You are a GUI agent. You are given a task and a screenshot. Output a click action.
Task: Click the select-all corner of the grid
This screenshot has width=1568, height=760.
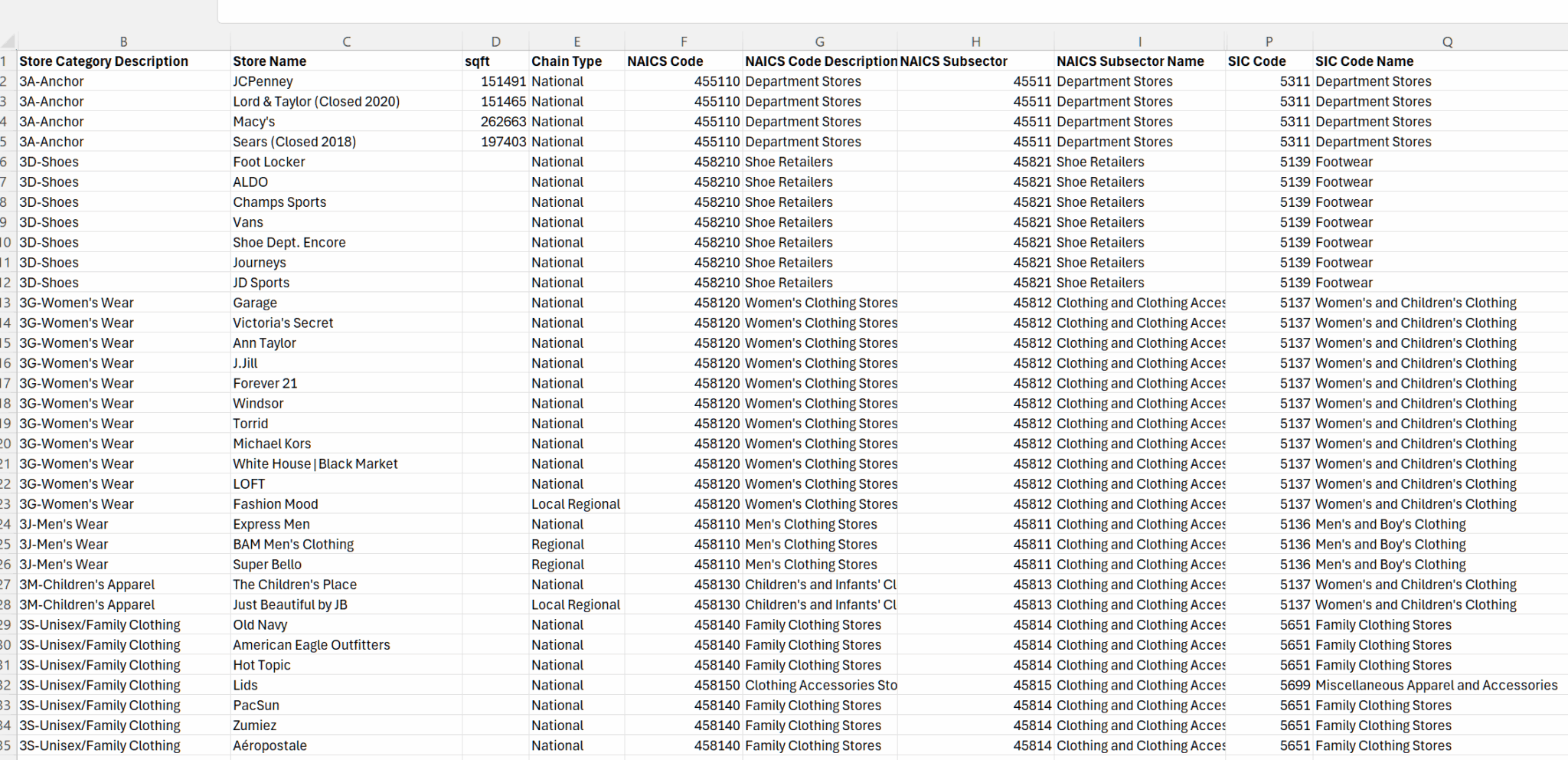point(8,42)
